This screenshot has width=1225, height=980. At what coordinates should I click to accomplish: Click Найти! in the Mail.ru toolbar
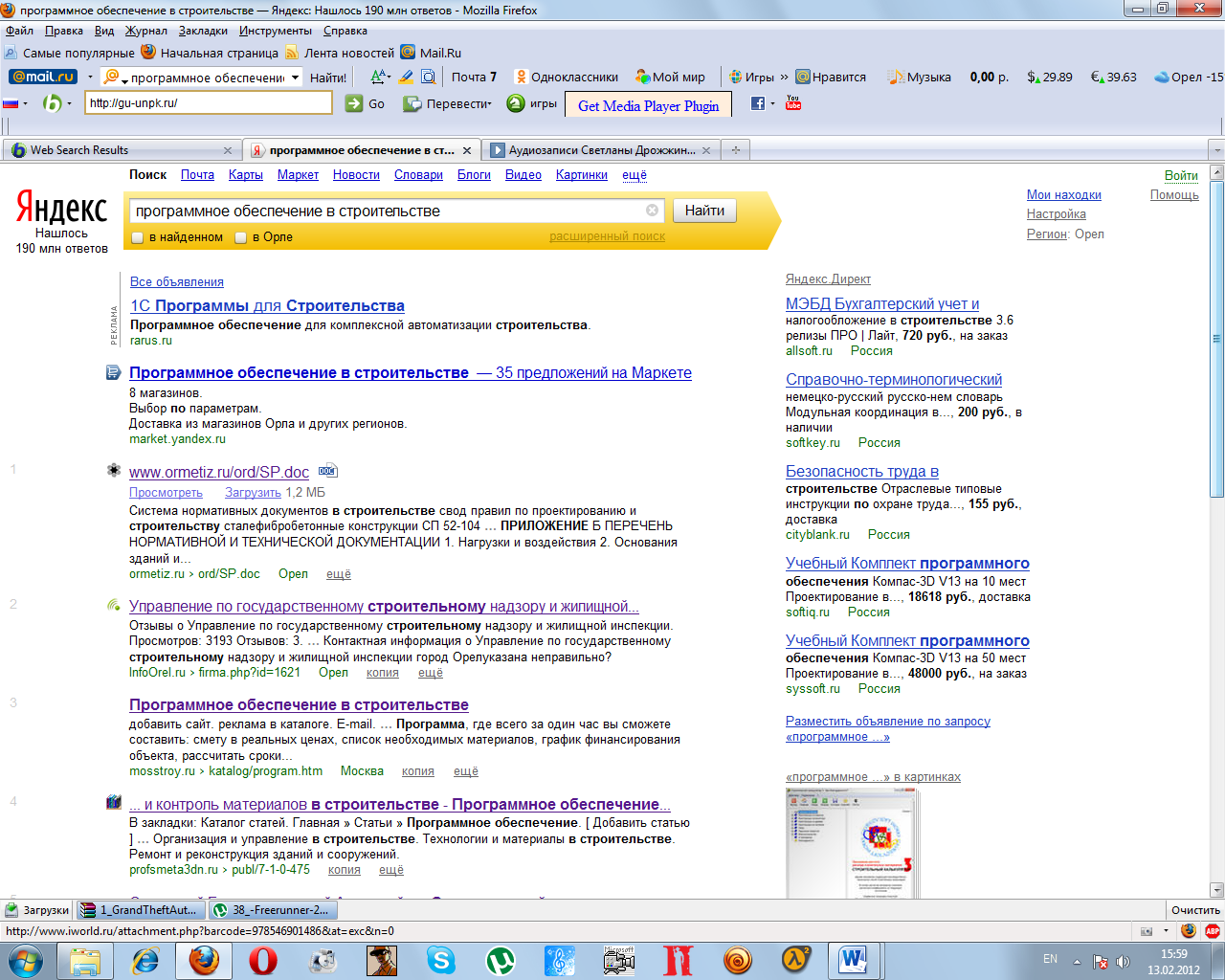coord(328,78)
